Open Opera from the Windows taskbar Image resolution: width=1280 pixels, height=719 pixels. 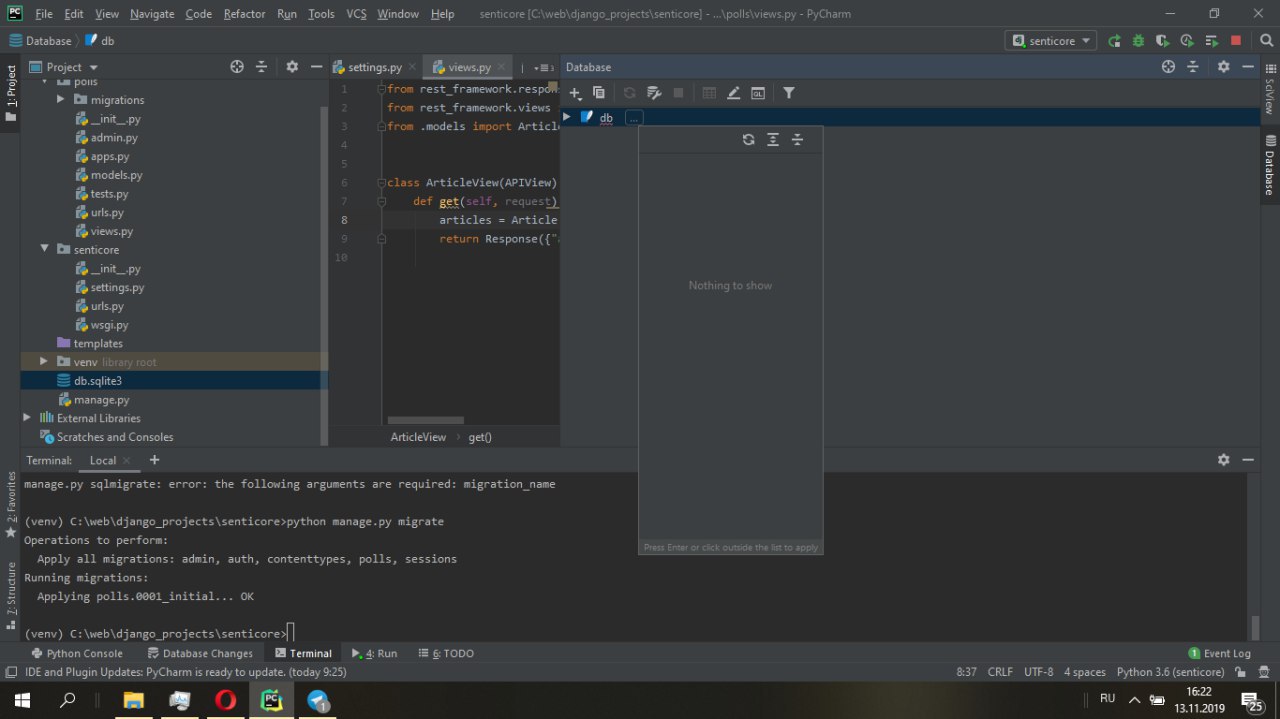click(x=225, y=700)
